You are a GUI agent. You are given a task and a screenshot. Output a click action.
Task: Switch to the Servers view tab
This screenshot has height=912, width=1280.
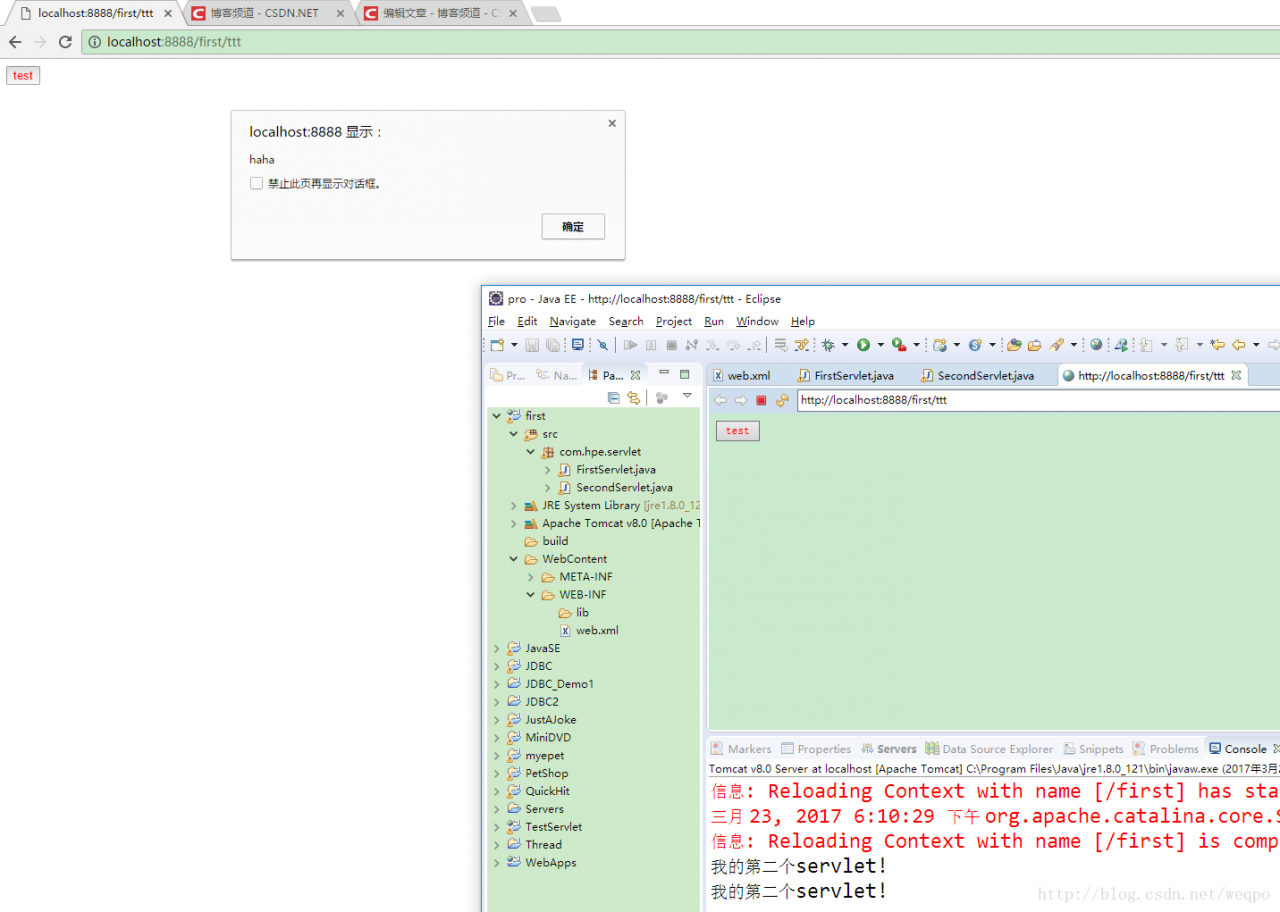(889, 749)
